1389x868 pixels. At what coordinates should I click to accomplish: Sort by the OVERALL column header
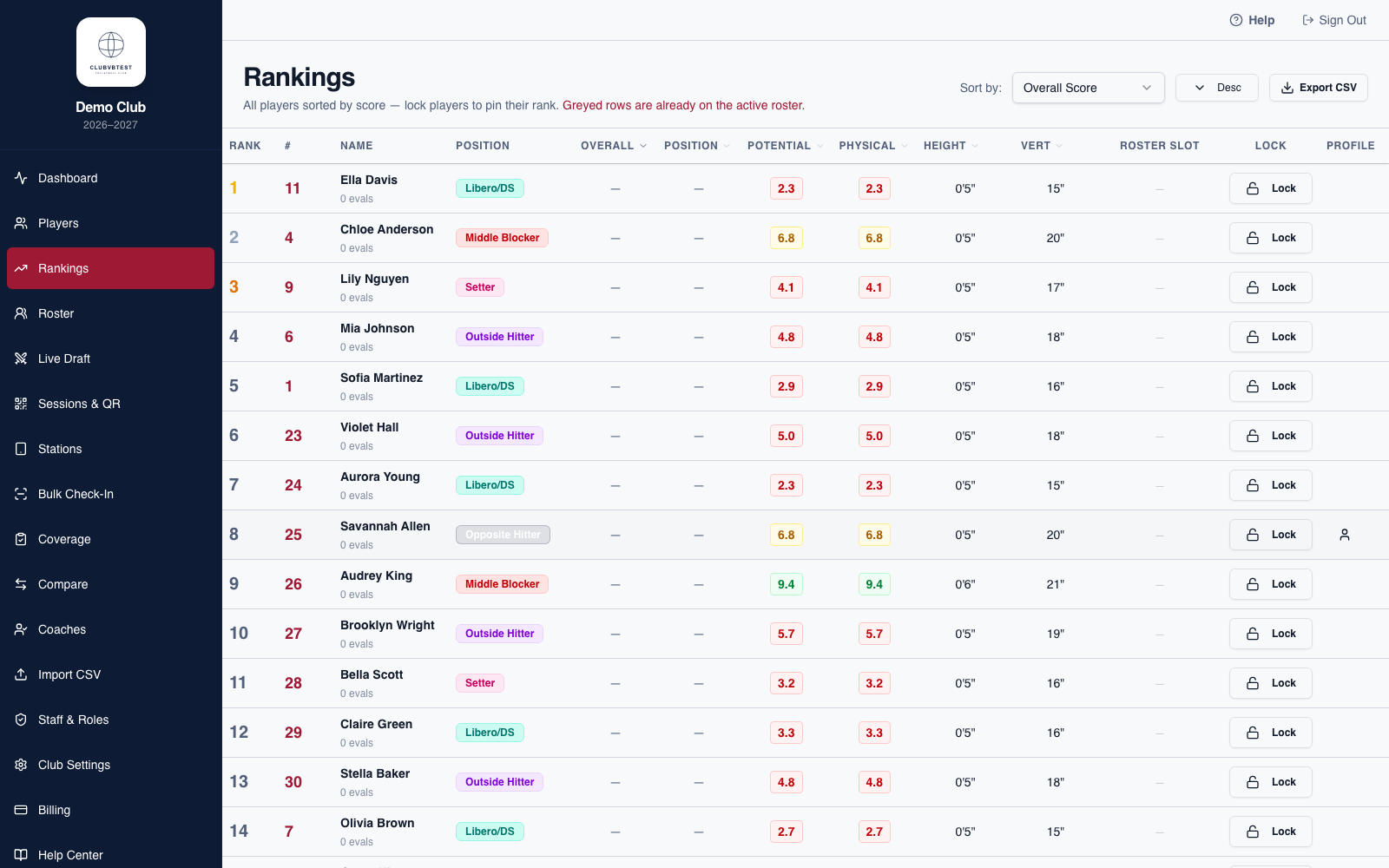coord(614,146)
